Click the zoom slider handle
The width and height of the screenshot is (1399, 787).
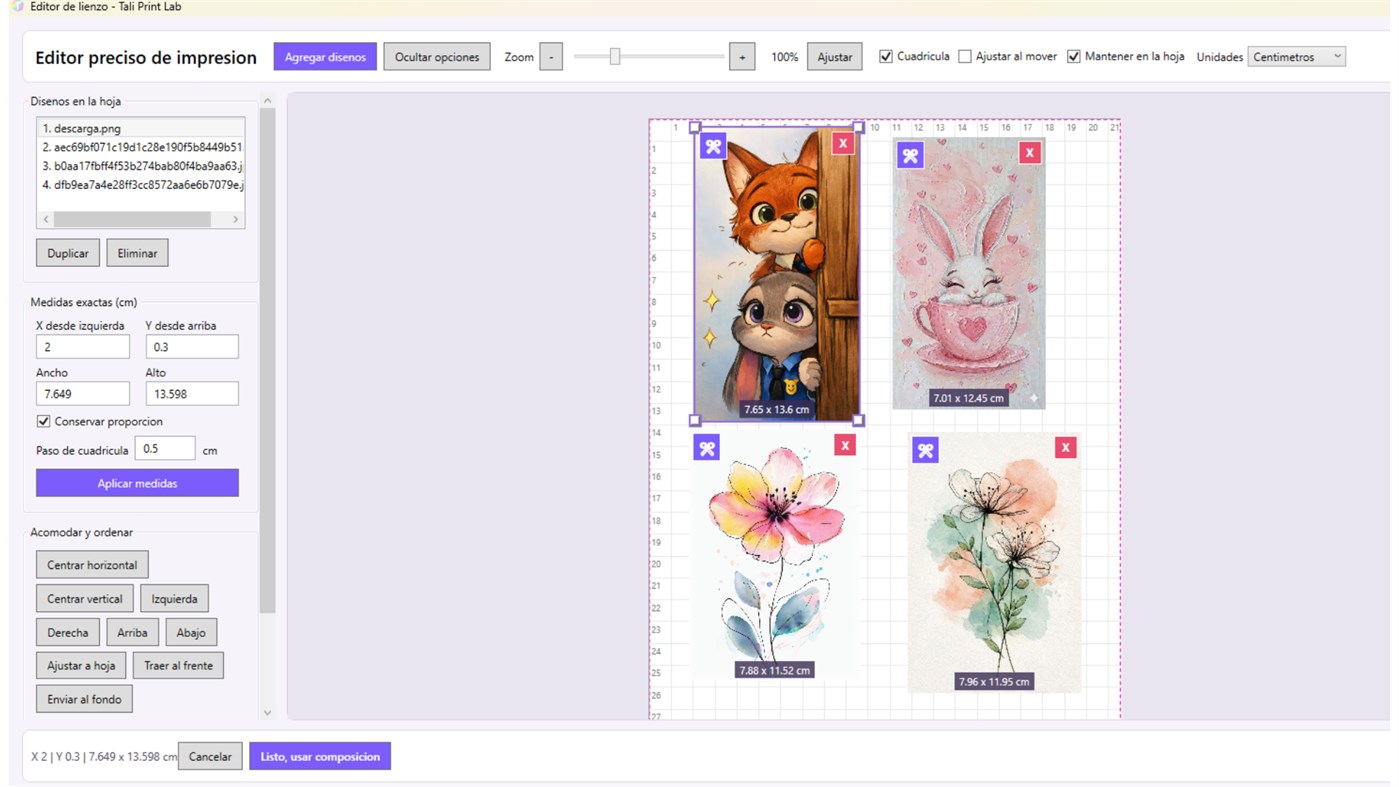(x=615, y=57)
